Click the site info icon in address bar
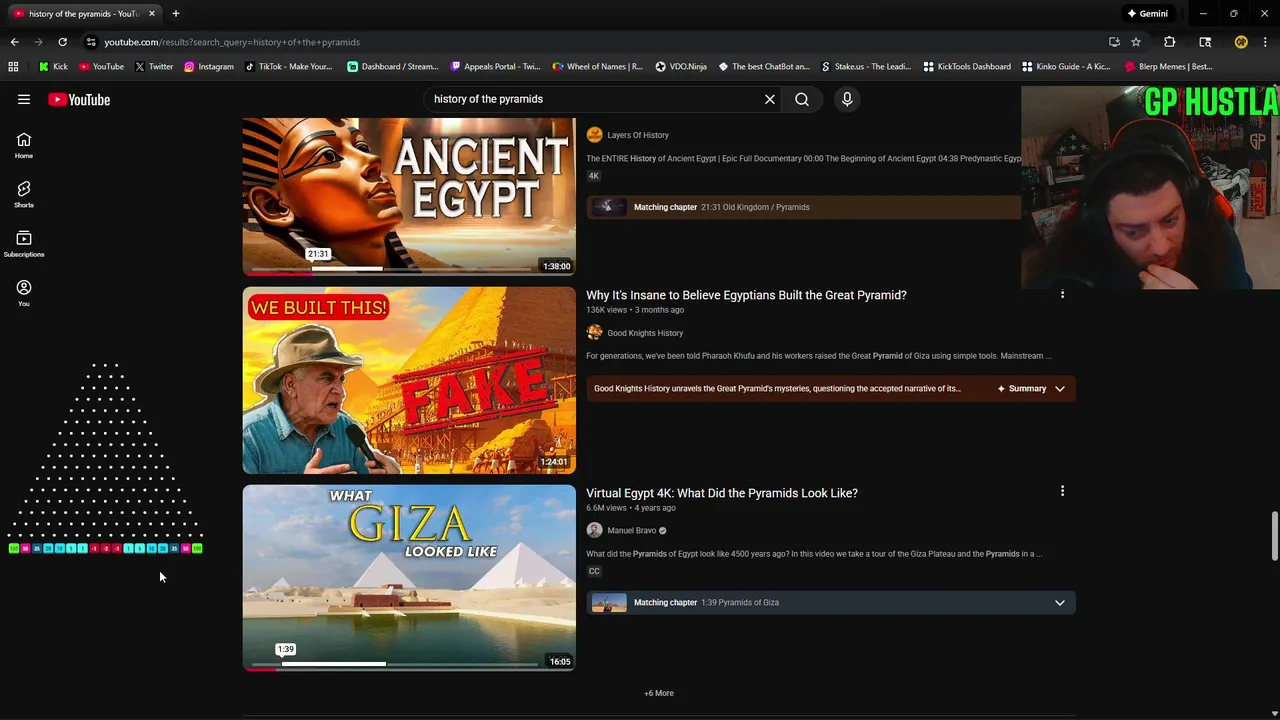The width and height of the screenshot is (1280, 720). click(x=91, y=42)
